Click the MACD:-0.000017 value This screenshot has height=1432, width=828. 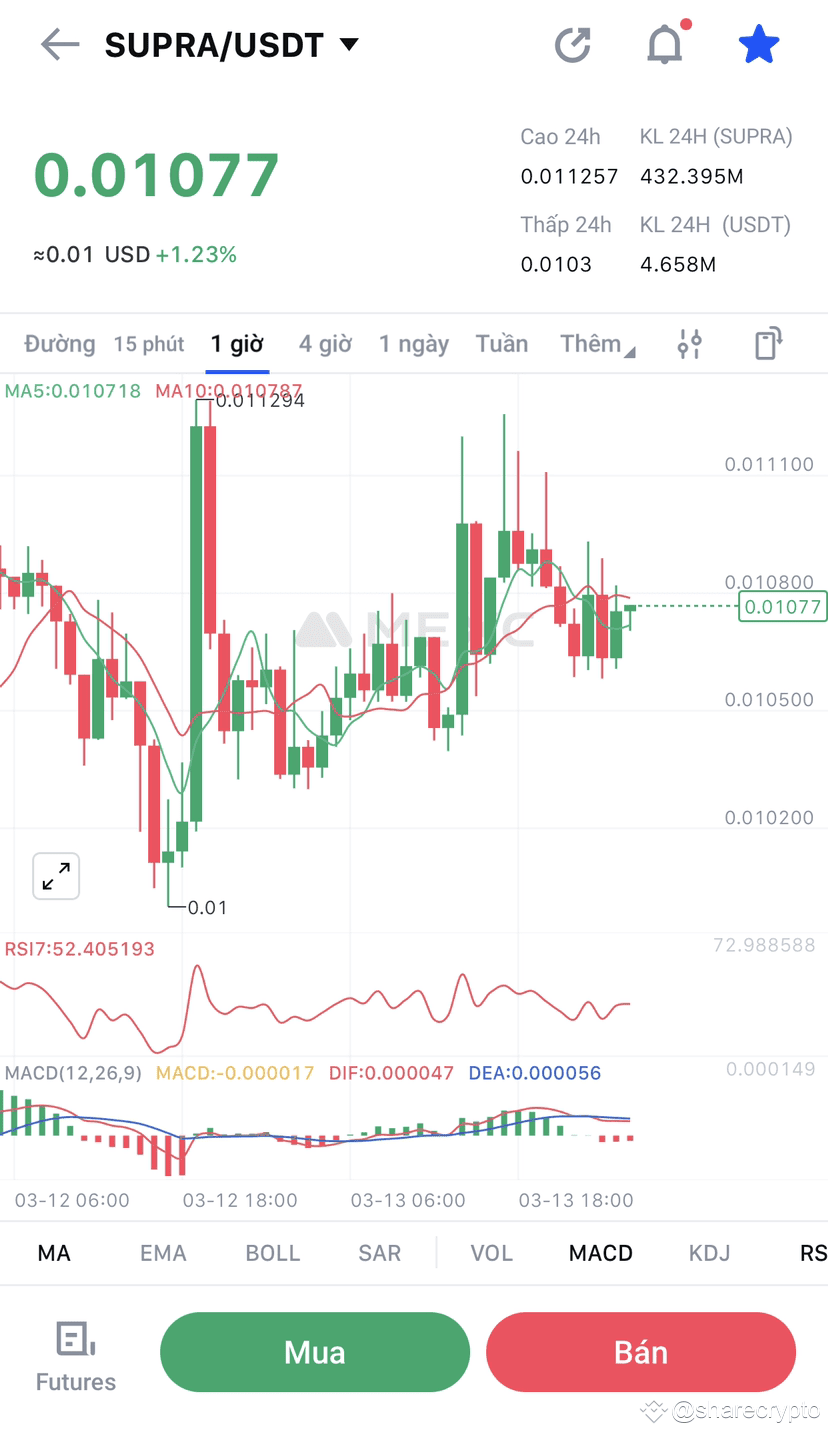click(x=235, y=1073)
